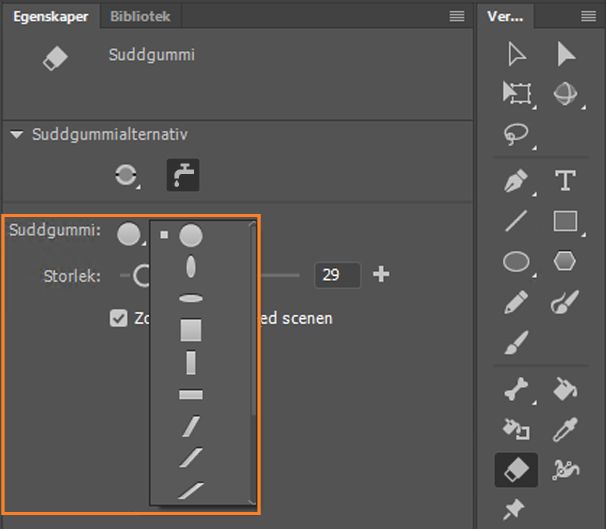Click the Storlek size slider handle

[141, 276]
